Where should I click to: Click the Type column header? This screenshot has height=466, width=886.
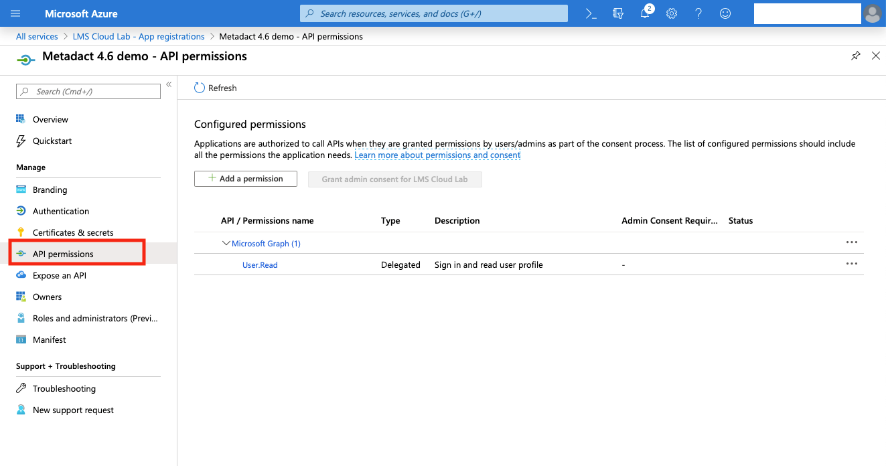390,221
